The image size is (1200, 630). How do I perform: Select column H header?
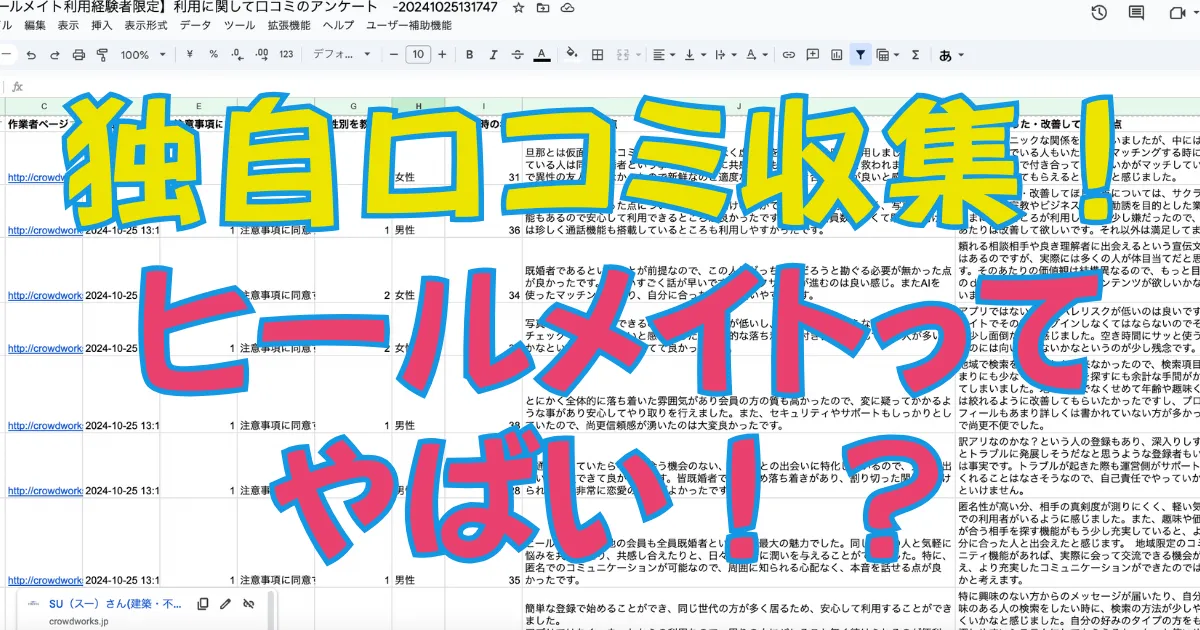point(418,105)
